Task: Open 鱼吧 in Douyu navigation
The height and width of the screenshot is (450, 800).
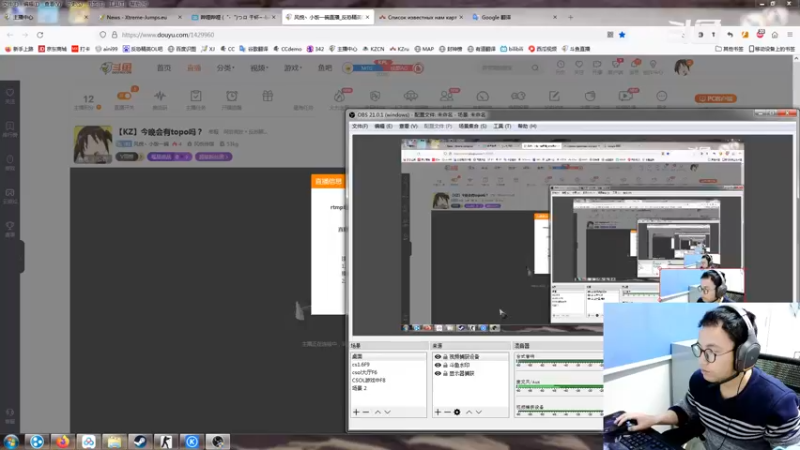Action: pyautogui.click(x=325, y=68)
